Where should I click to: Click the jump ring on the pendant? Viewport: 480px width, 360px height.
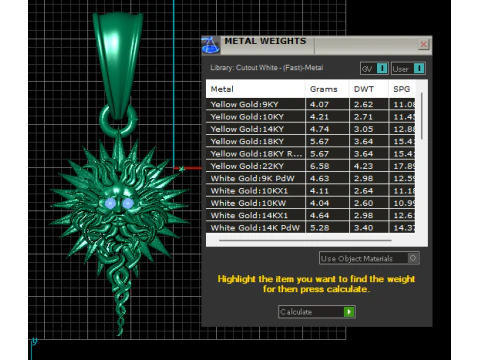pyautogui.click(x=118, y=121)
